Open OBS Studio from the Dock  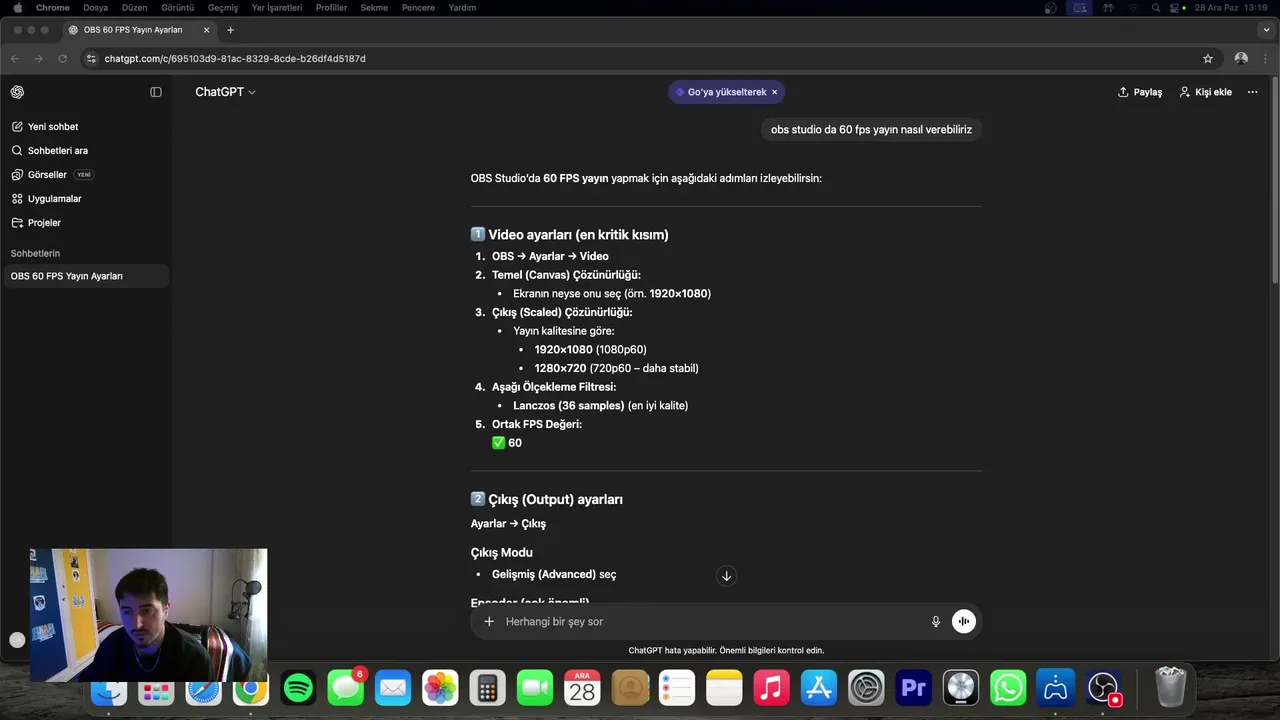point(1103,688)
